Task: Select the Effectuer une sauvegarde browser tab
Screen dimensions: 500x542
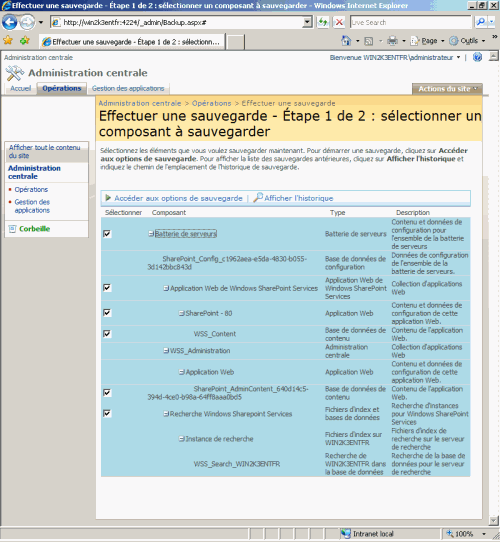Action: pos(132,42)
